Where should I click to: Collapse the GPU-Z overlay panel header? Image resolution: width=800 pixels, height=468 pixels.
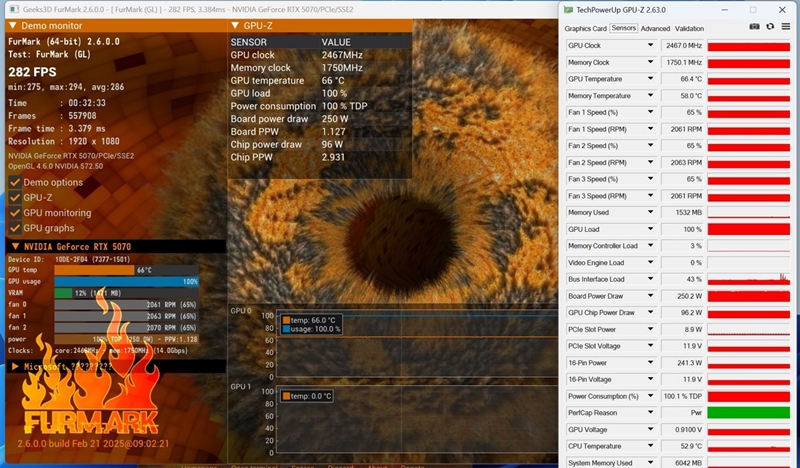(x=235, y=25)
